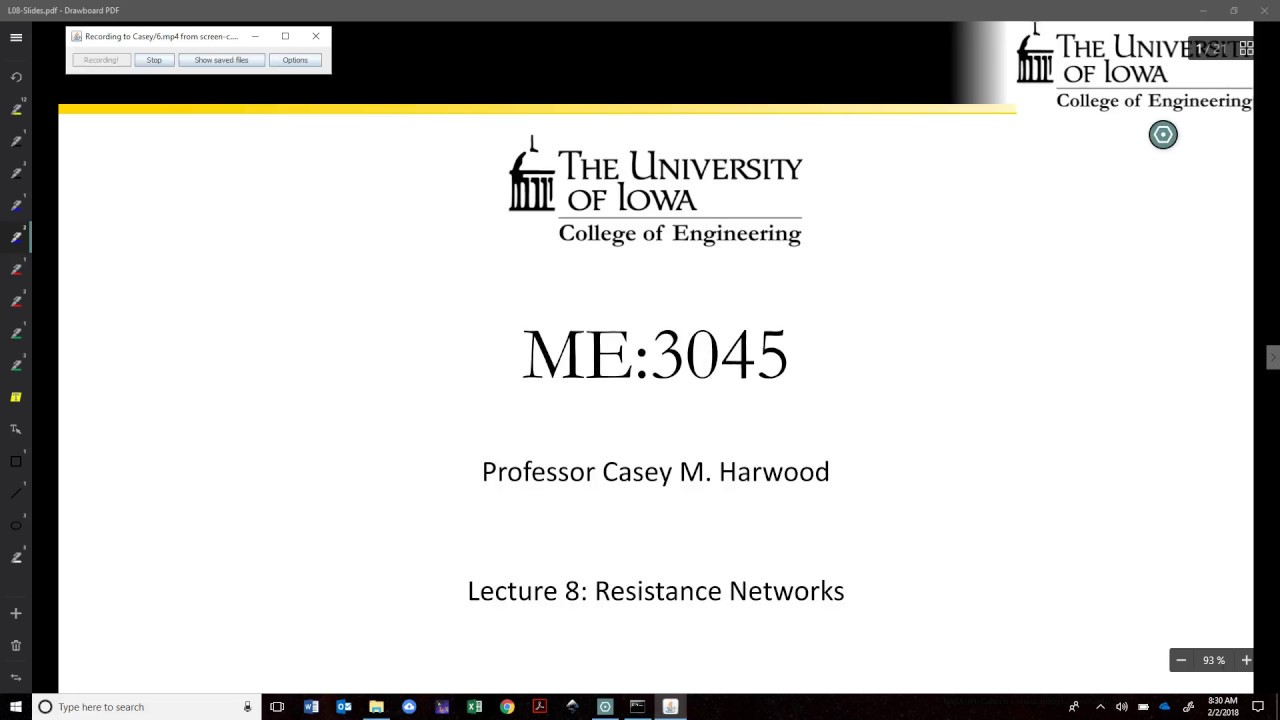Open the circular radial menu button
This screenshot has width=1280, height=720.
click(x=1163, y=135)
